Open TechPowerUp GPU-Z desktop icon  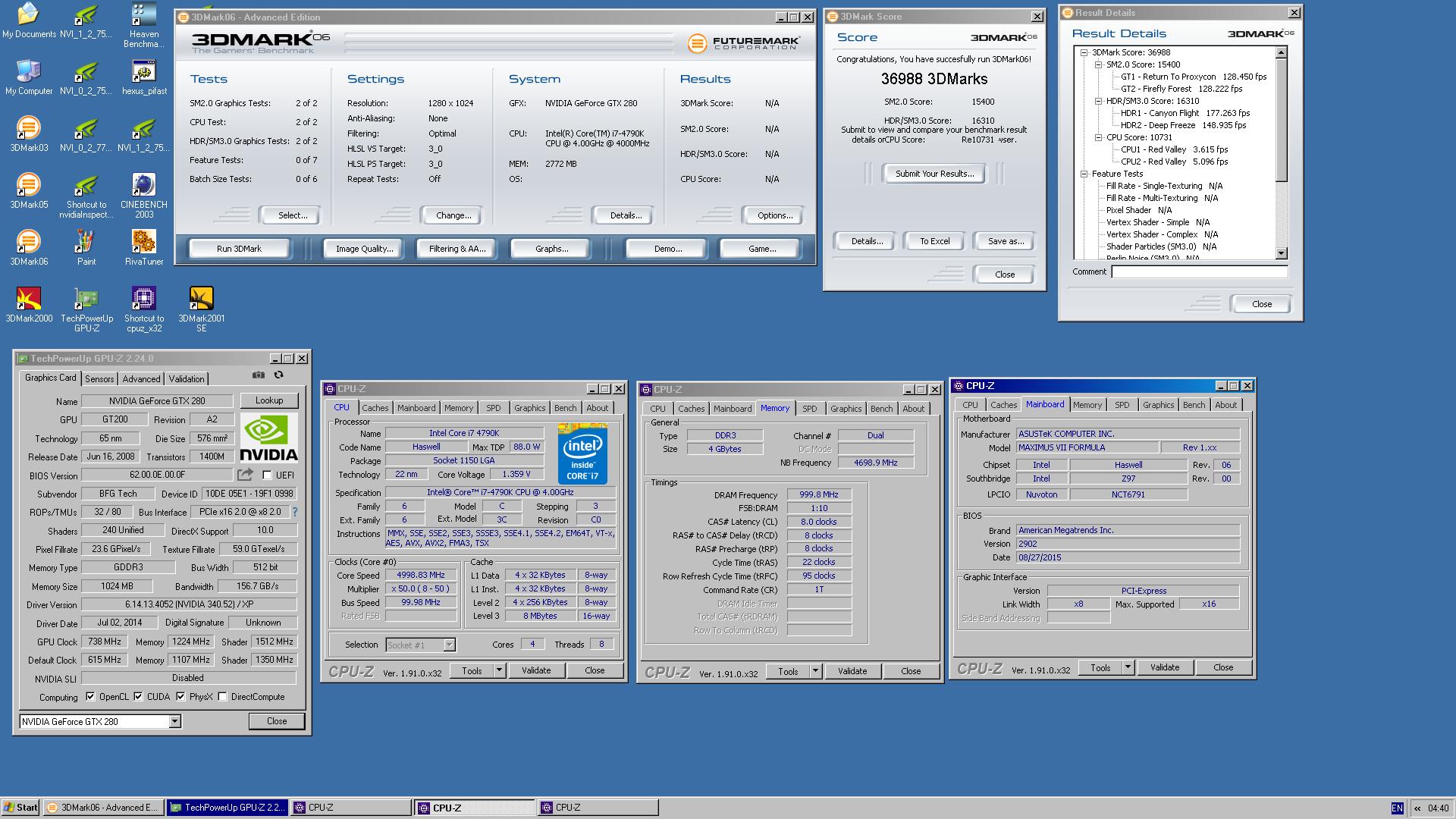86,309
